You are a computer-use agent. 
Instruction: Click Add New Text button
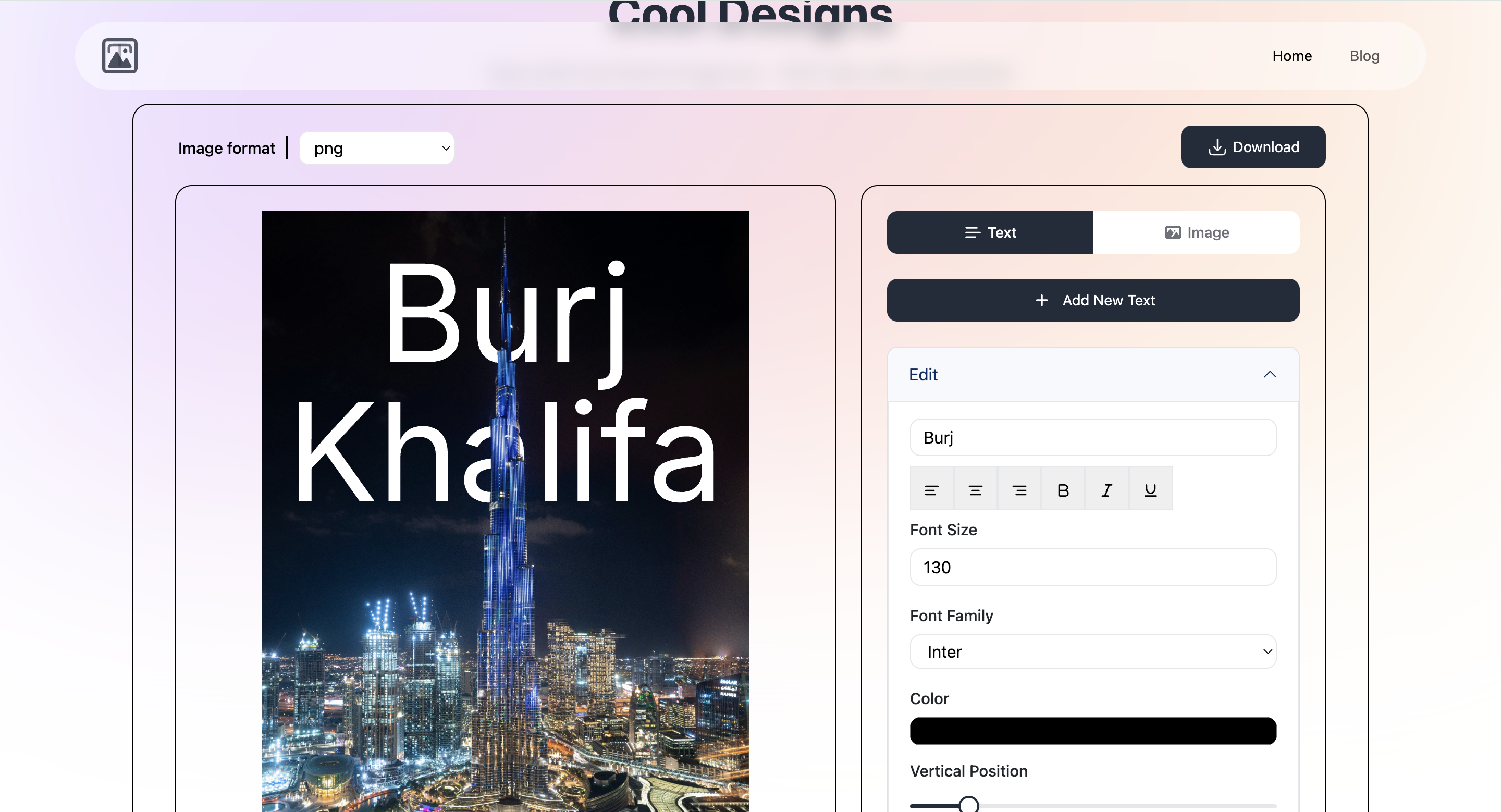(x=1092, y=300)
